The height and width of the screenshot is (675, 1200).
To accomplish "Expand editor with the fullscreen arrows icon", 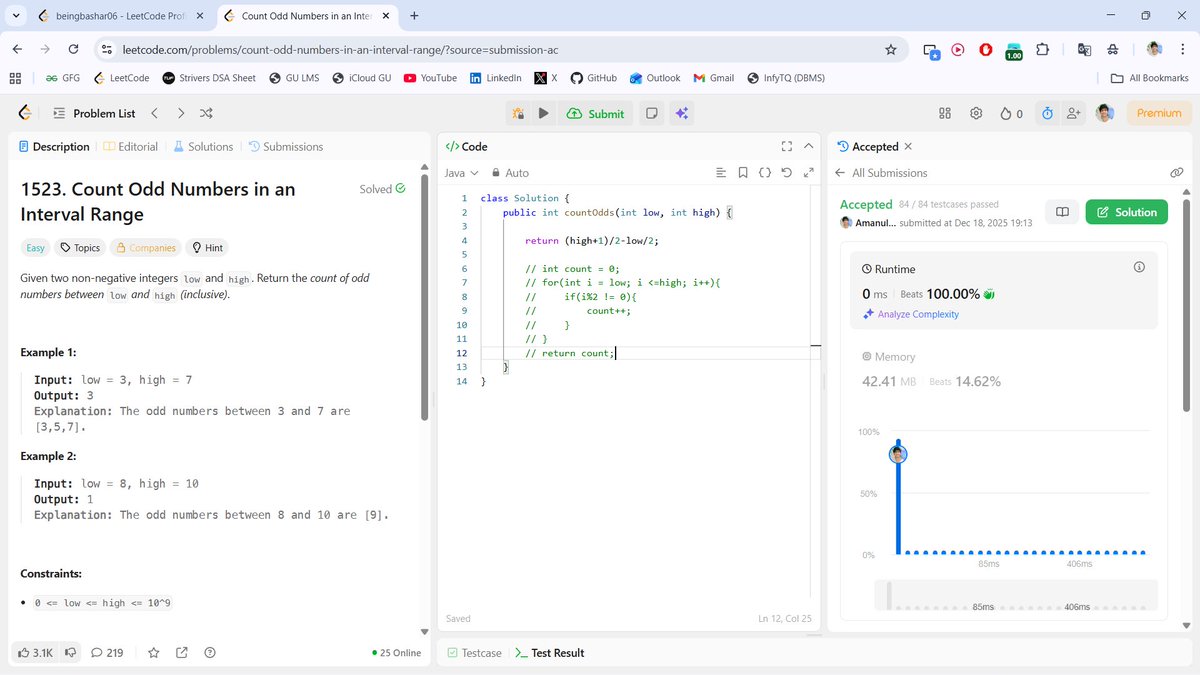I will point(808,173).
